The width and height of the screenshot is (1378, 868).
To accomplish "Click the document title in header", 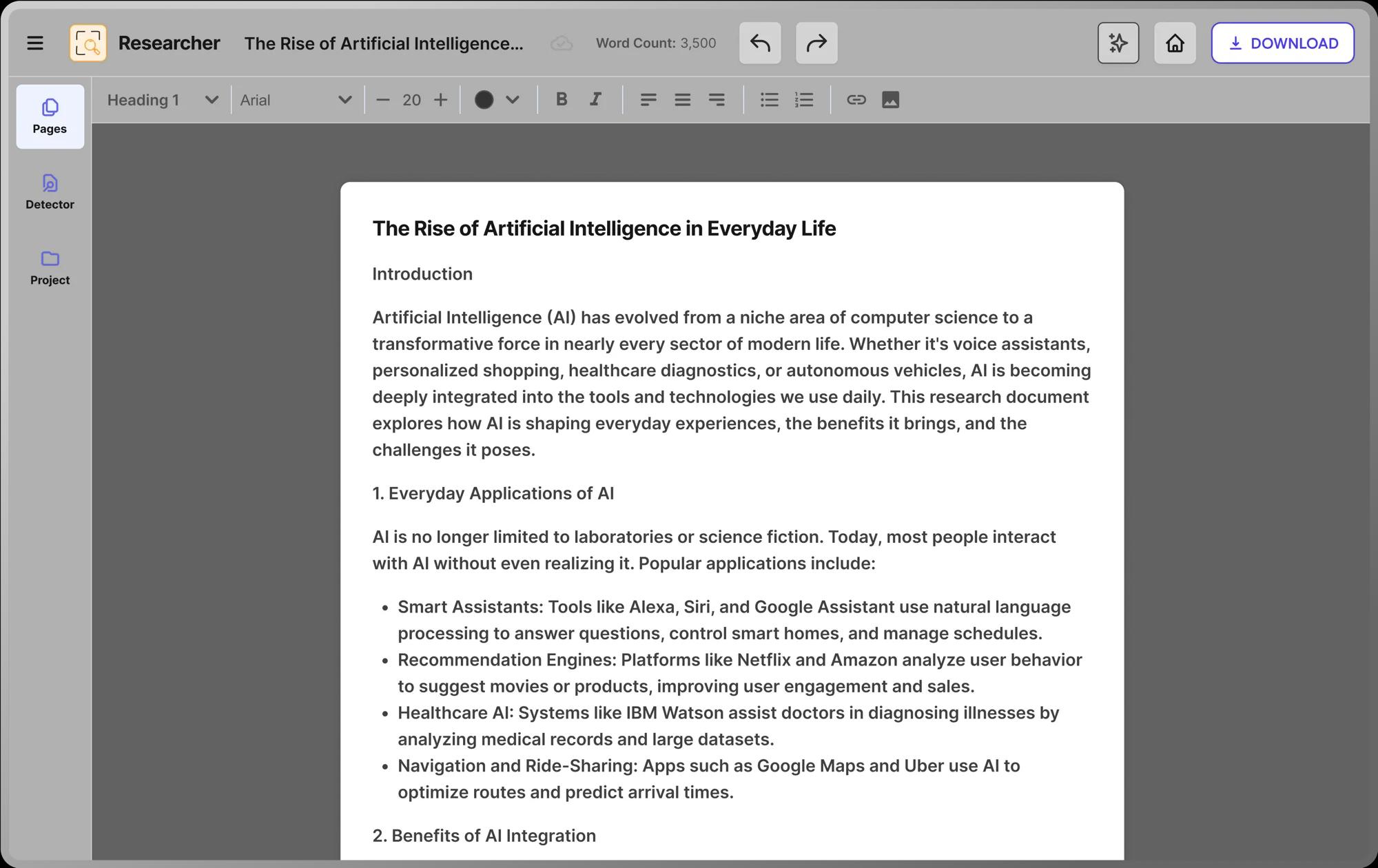I will 384,43.
